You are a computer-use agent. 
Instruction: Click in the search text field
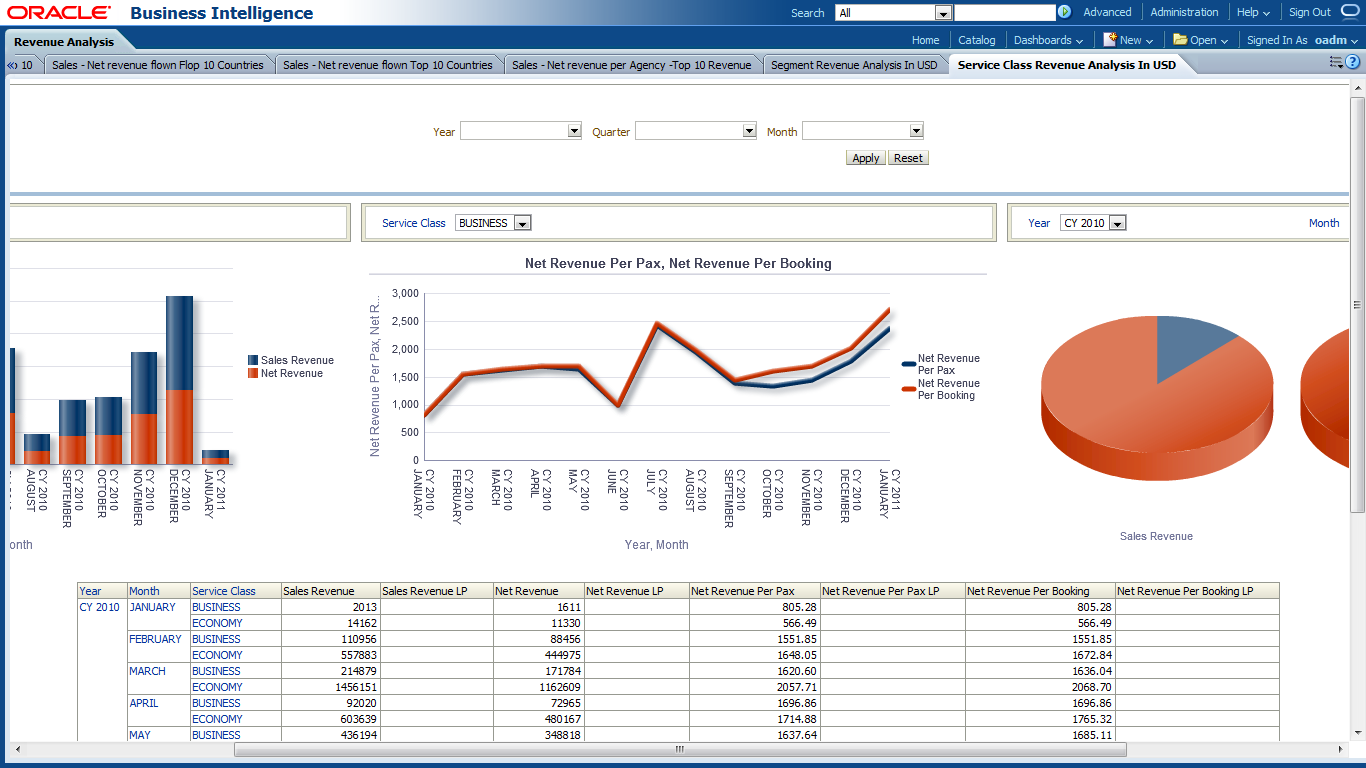pyautogui.click(x=1004, y=13)
